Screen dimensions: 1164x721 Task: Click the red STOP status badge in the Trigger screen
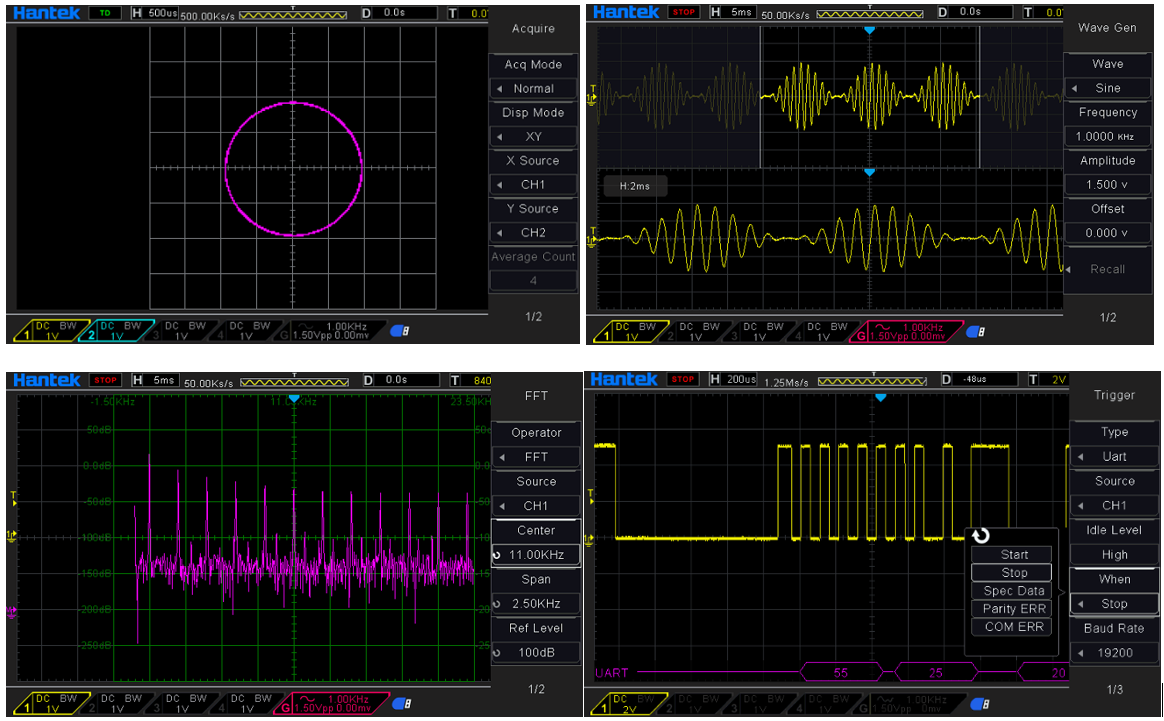tap(684, 380)
